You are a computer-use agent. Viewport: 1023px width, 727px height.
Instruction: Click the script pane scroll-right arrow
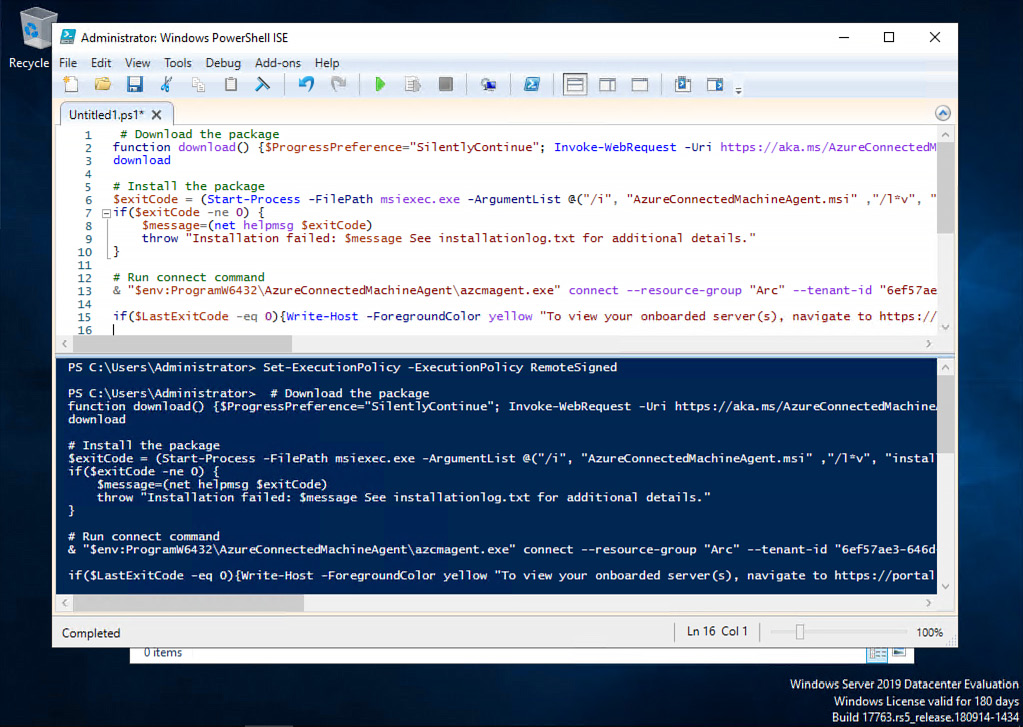pyautogui.click(x=928, y=344)
